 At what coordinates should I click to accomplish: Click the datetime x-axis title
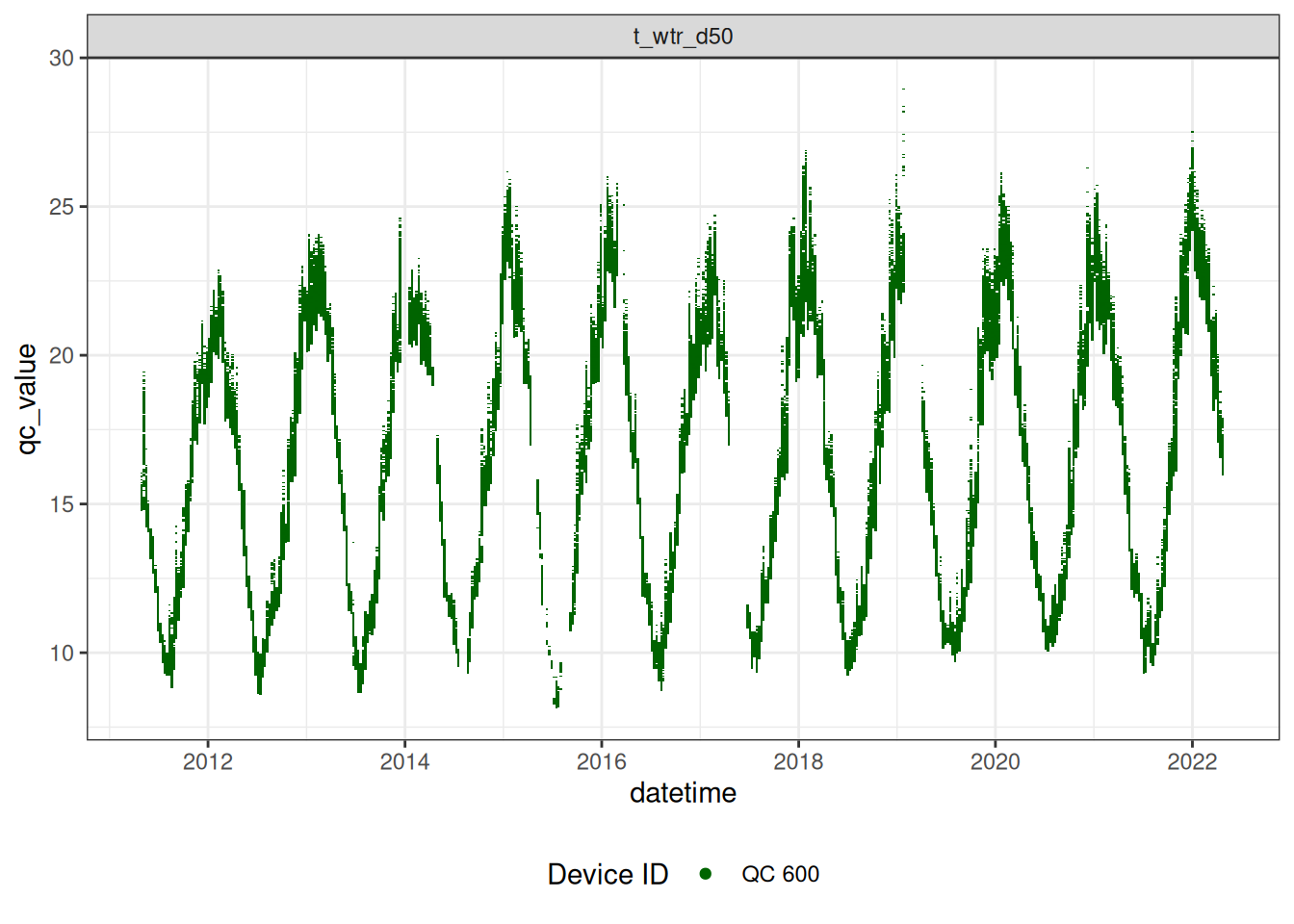point(683,793)
